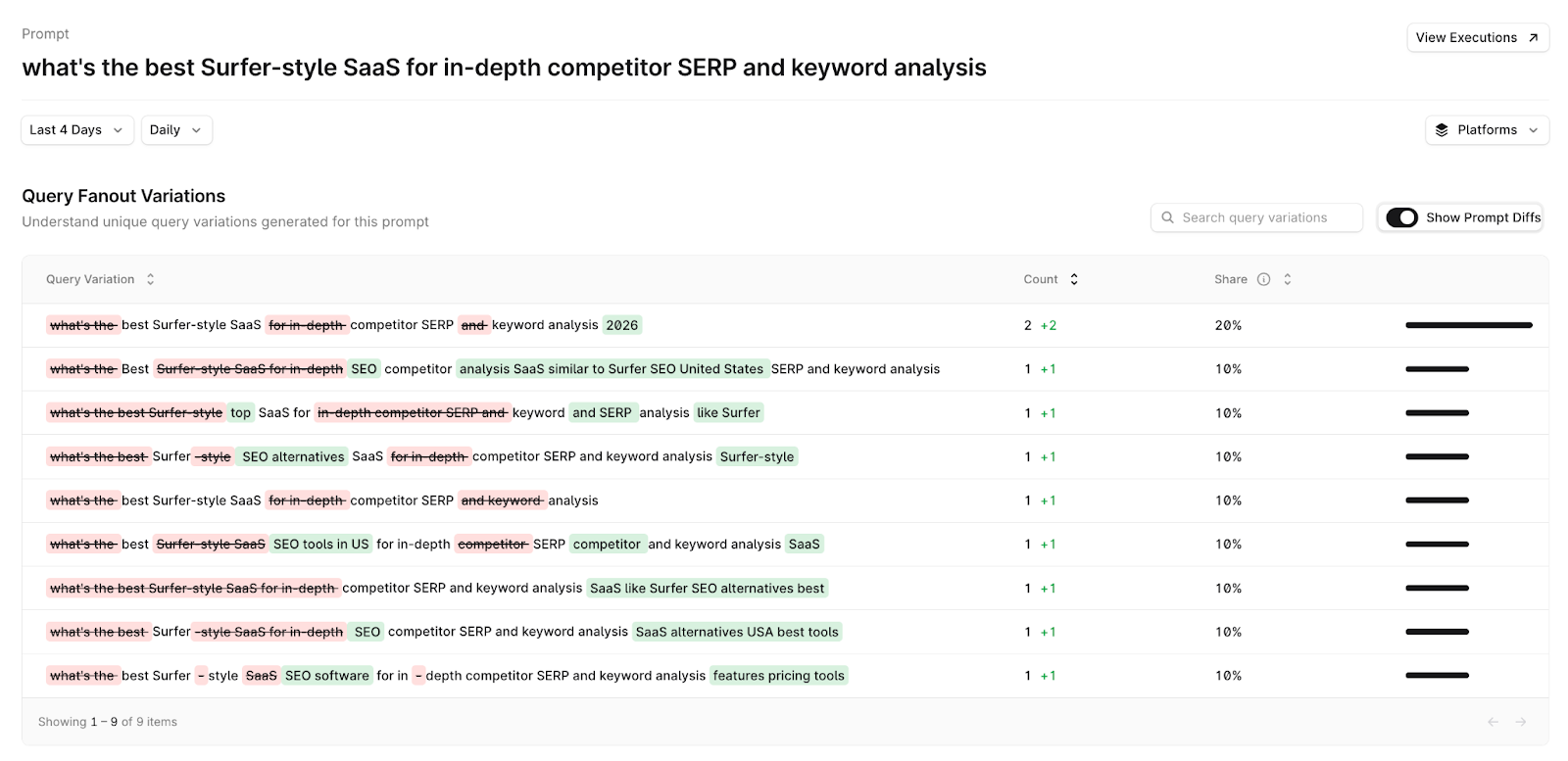Click the magnifier icon in search box

[x=1167, y=217]
